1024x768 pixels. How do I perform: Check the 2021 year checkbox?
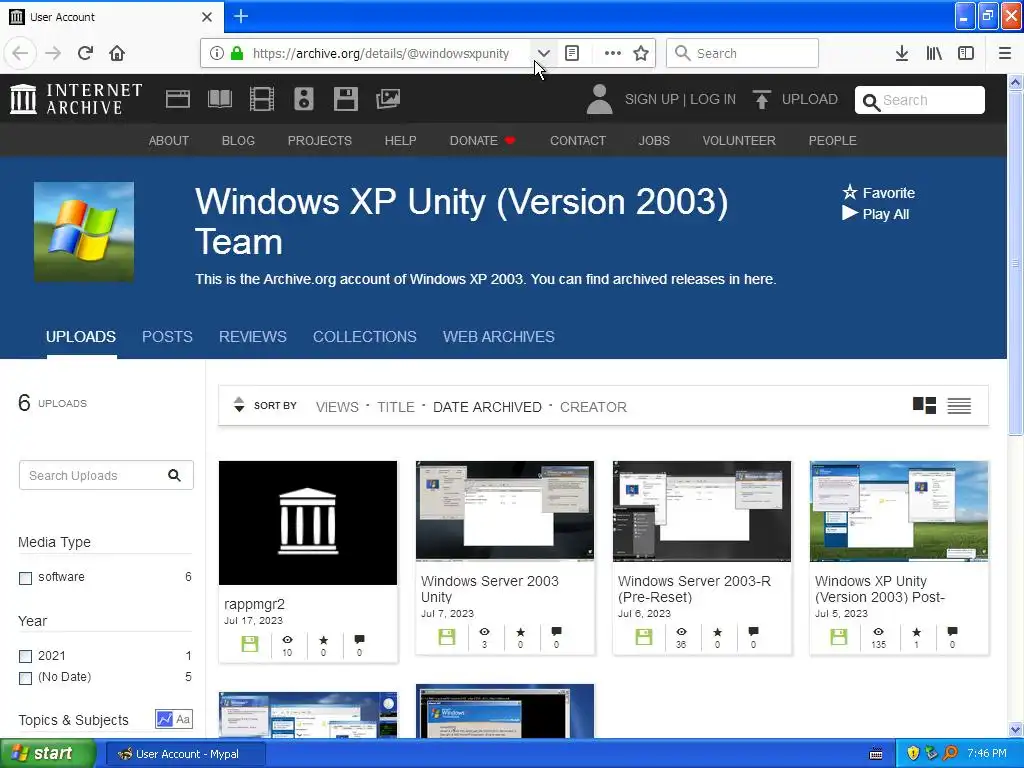tap(25, 656)
